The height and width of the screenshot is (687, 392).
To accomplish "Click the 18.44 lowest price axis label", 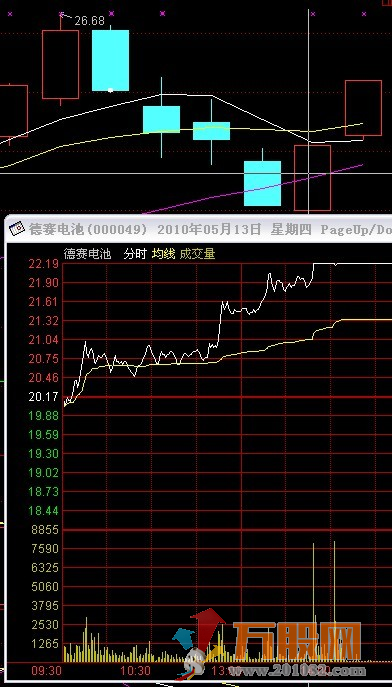I will click(44, 510).
